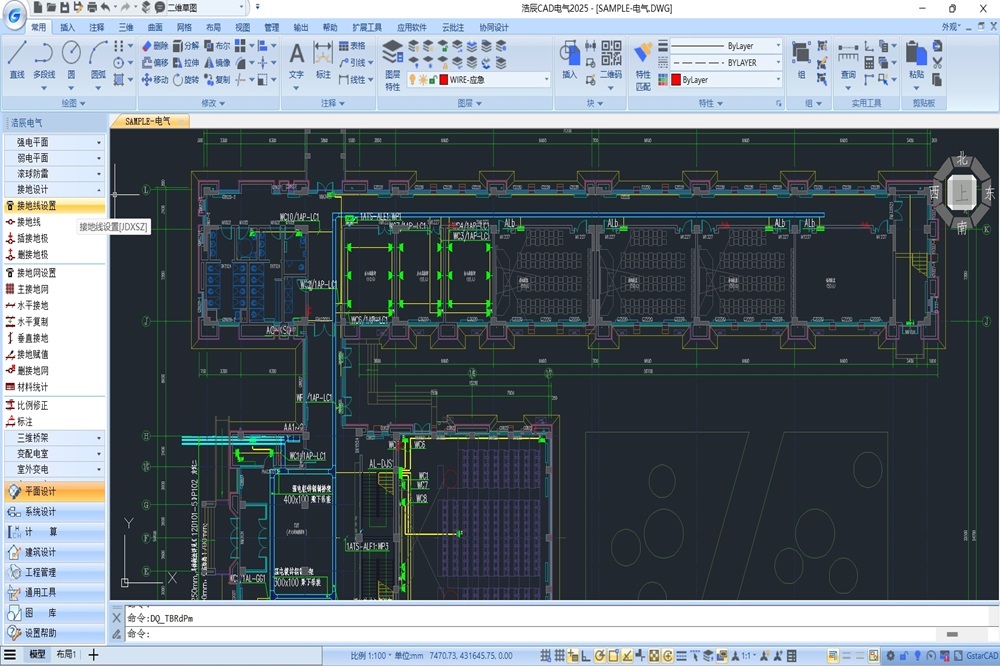The height and width of the screenshot is (666, 1000).
Task: Toggle ortho mode in status bar
Action: [x=586, y=656]
